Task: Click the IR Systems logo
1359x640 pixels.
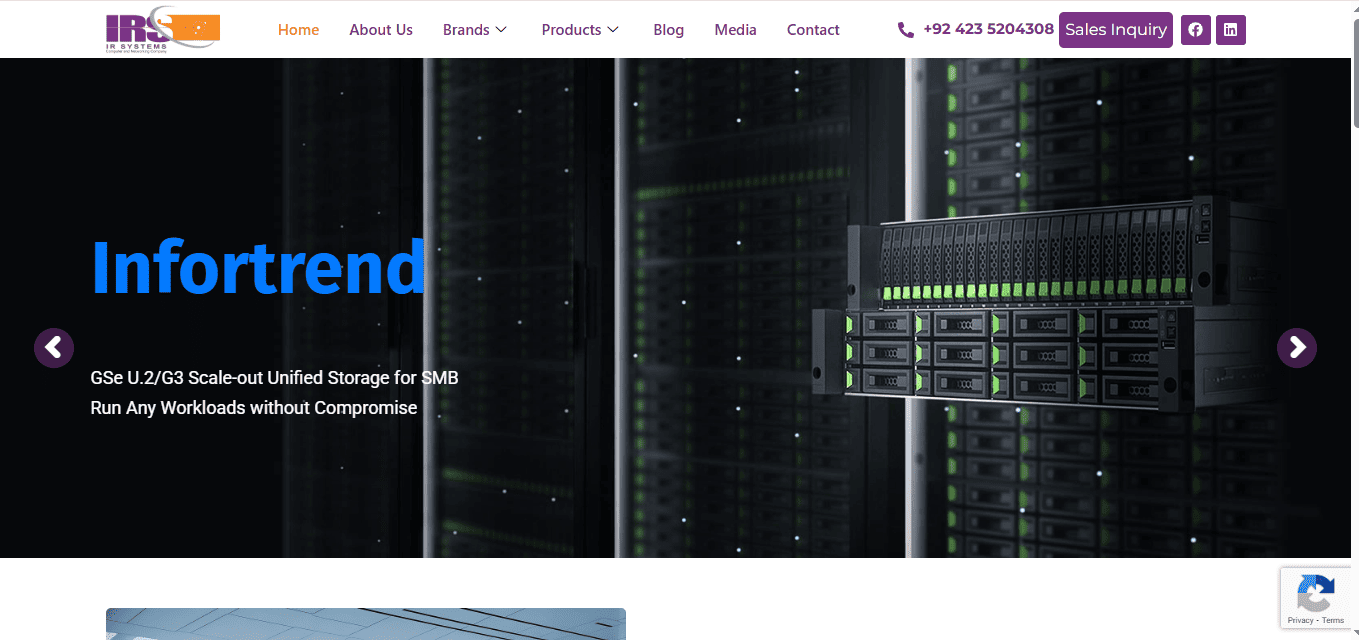Action: pos(163,30)
